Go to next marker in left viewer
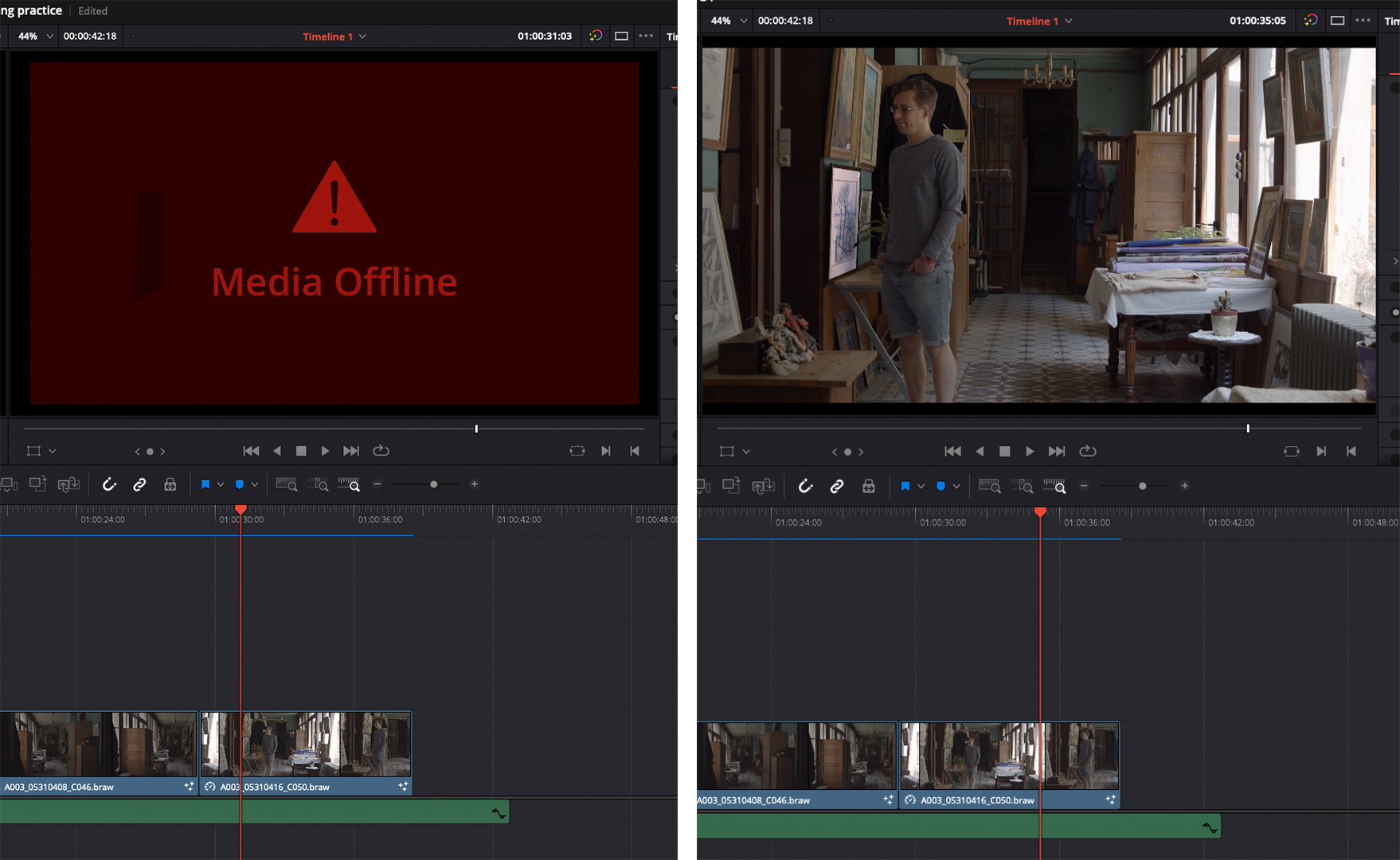This screenshot has height=860, width=1400. [162, 451]
